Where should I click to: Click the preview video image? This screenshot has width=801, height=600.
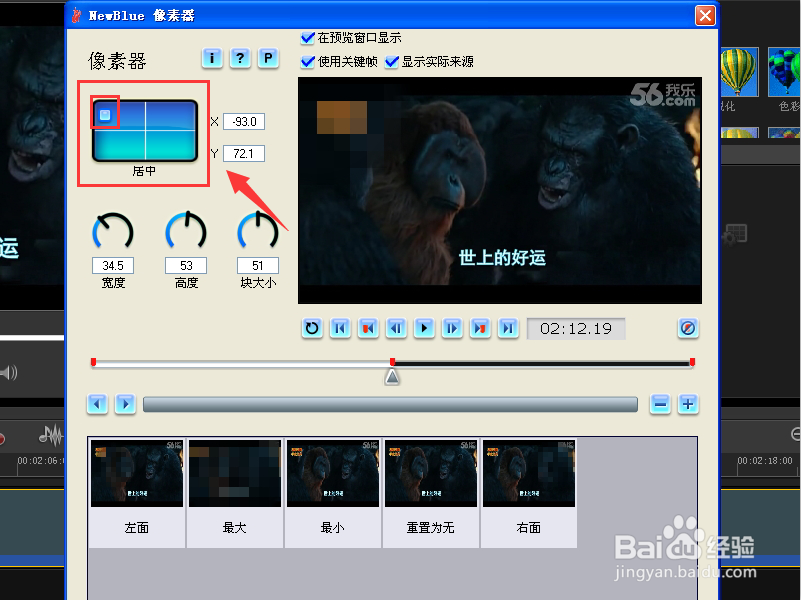(x=500, y=190)
